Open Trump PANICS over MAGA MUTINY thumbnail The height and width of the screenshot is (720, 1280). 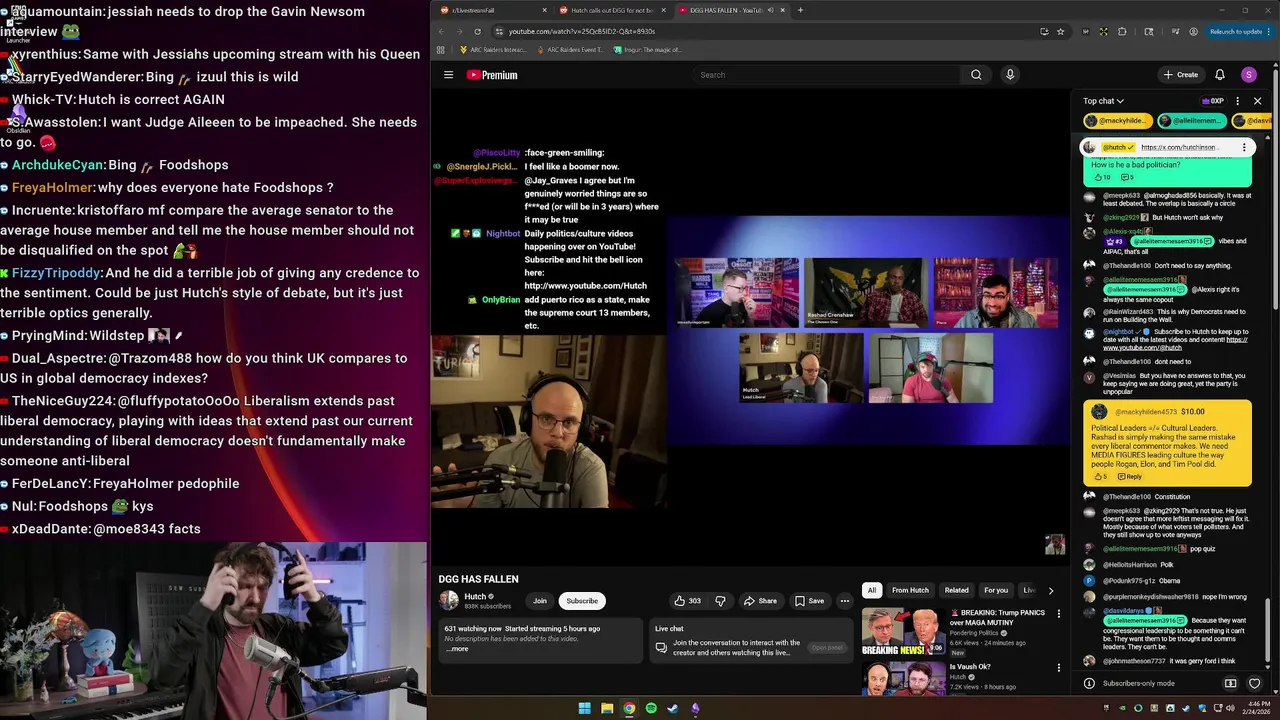(903, 631)
